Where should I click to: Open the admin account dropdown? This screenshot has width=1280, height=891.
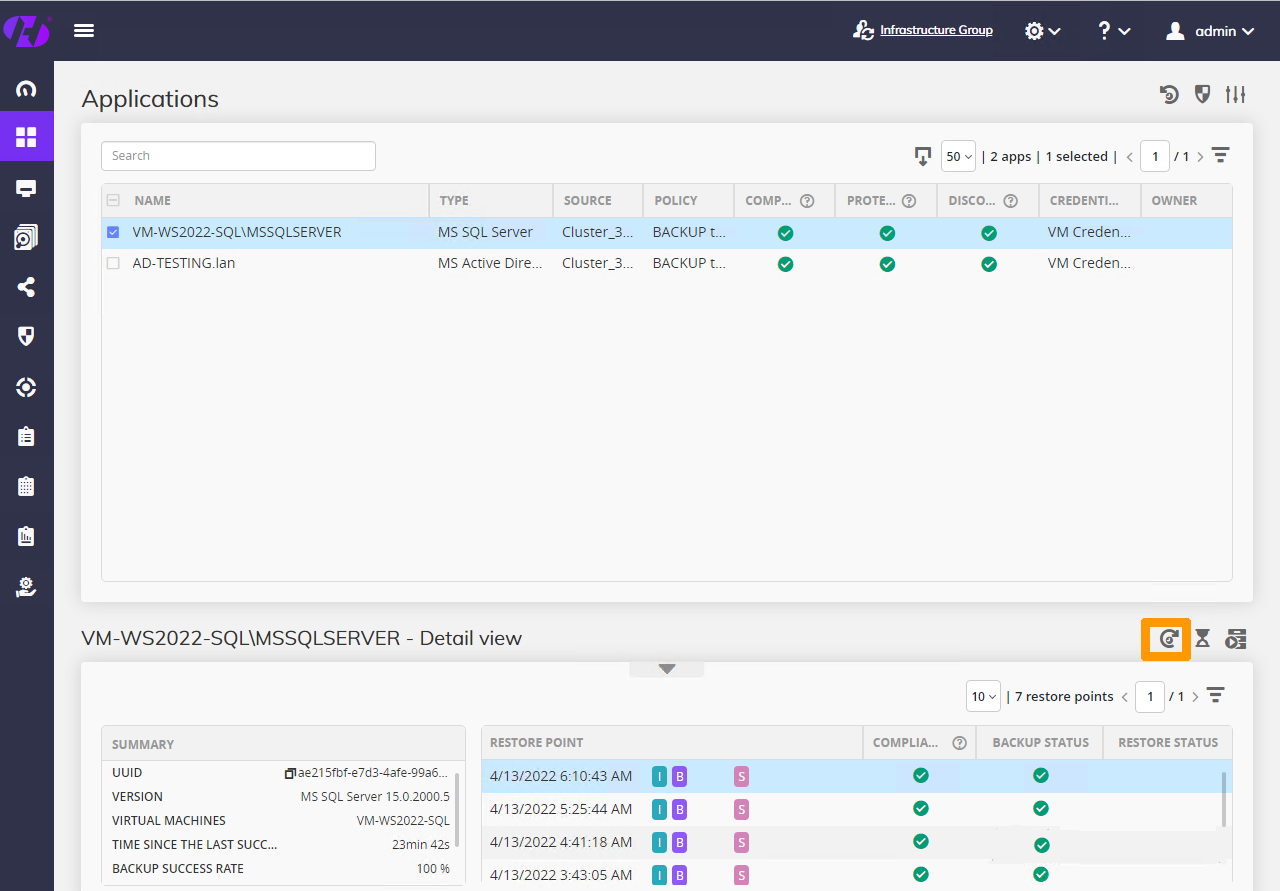[1209, 30]
